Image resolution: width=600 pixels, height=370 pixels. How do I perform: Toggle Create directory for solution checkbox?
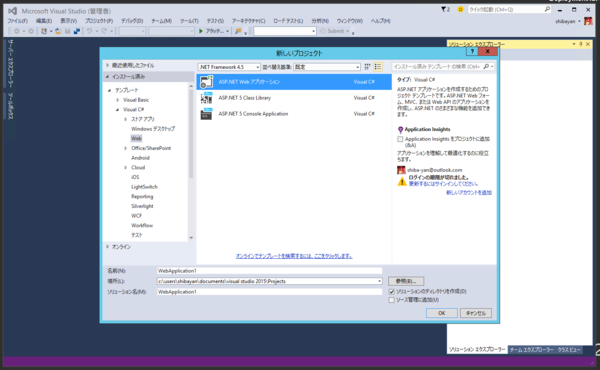click(x=391, y=292)
